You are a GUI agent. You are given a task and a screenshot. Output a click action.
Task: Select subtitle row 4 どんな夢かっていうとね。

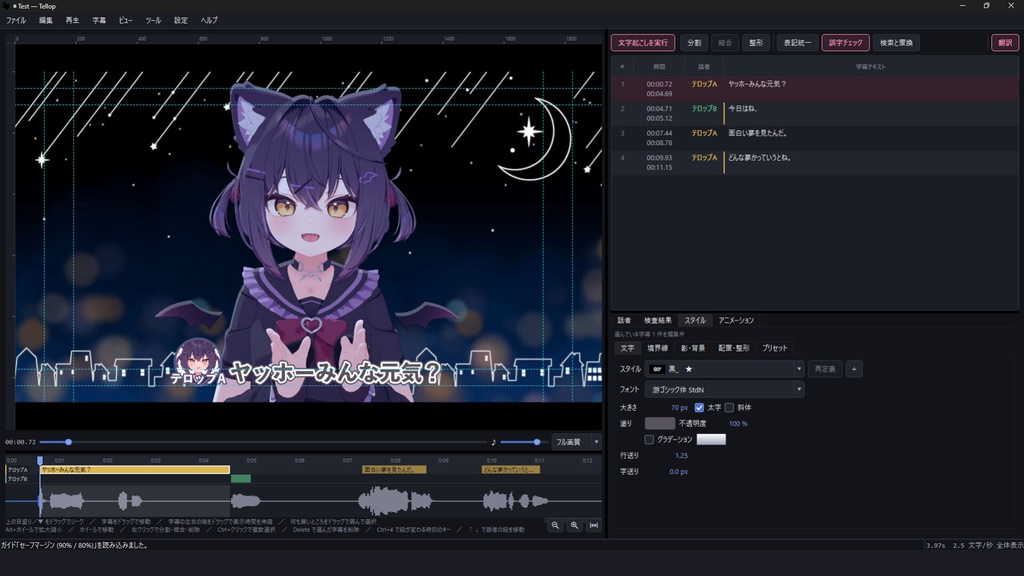[x=814, y=162]
